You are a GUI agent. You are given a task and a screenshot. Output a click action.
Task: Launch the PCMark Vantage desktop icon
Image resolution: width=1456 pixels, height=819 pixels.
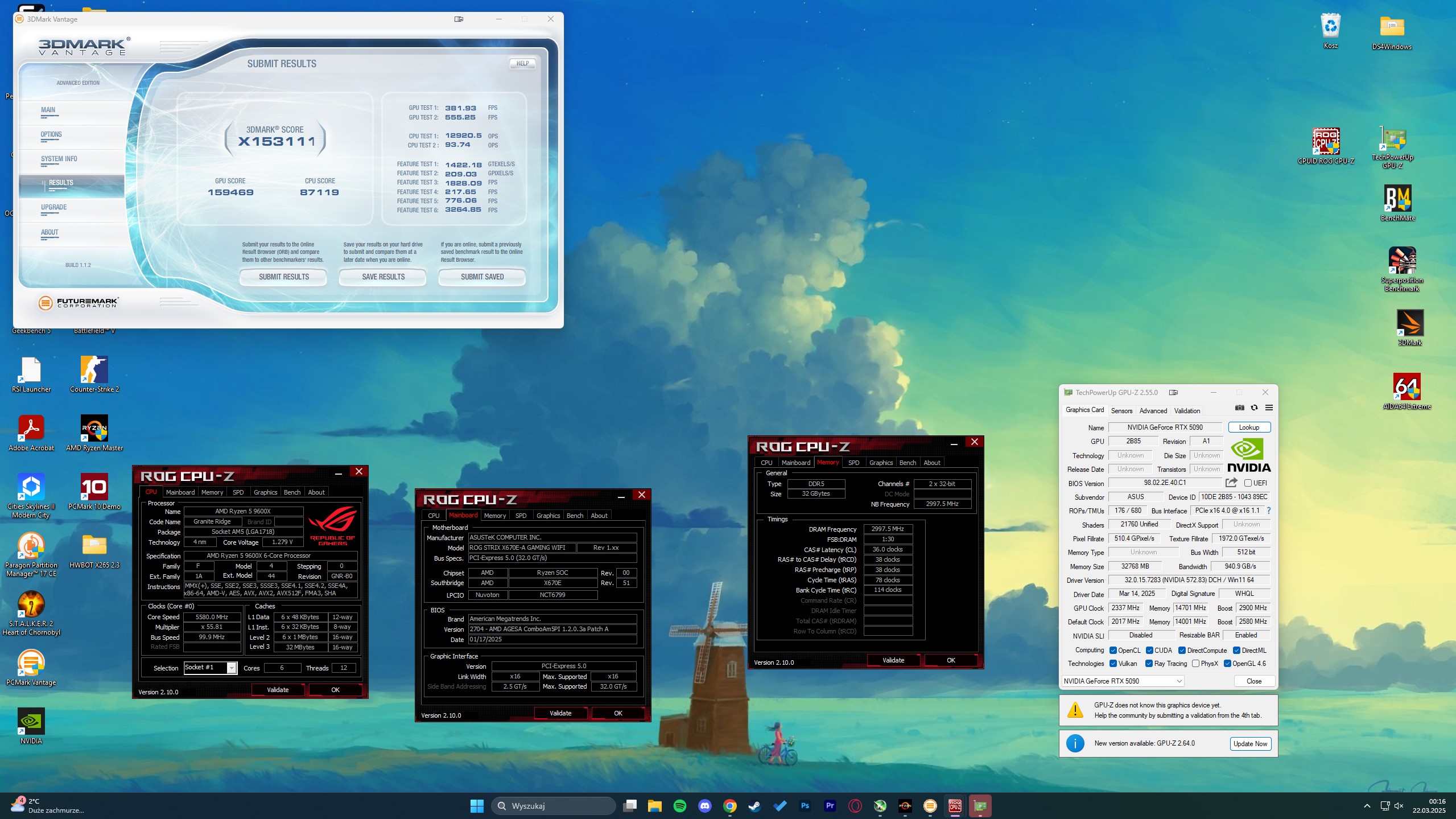point(31,667)
